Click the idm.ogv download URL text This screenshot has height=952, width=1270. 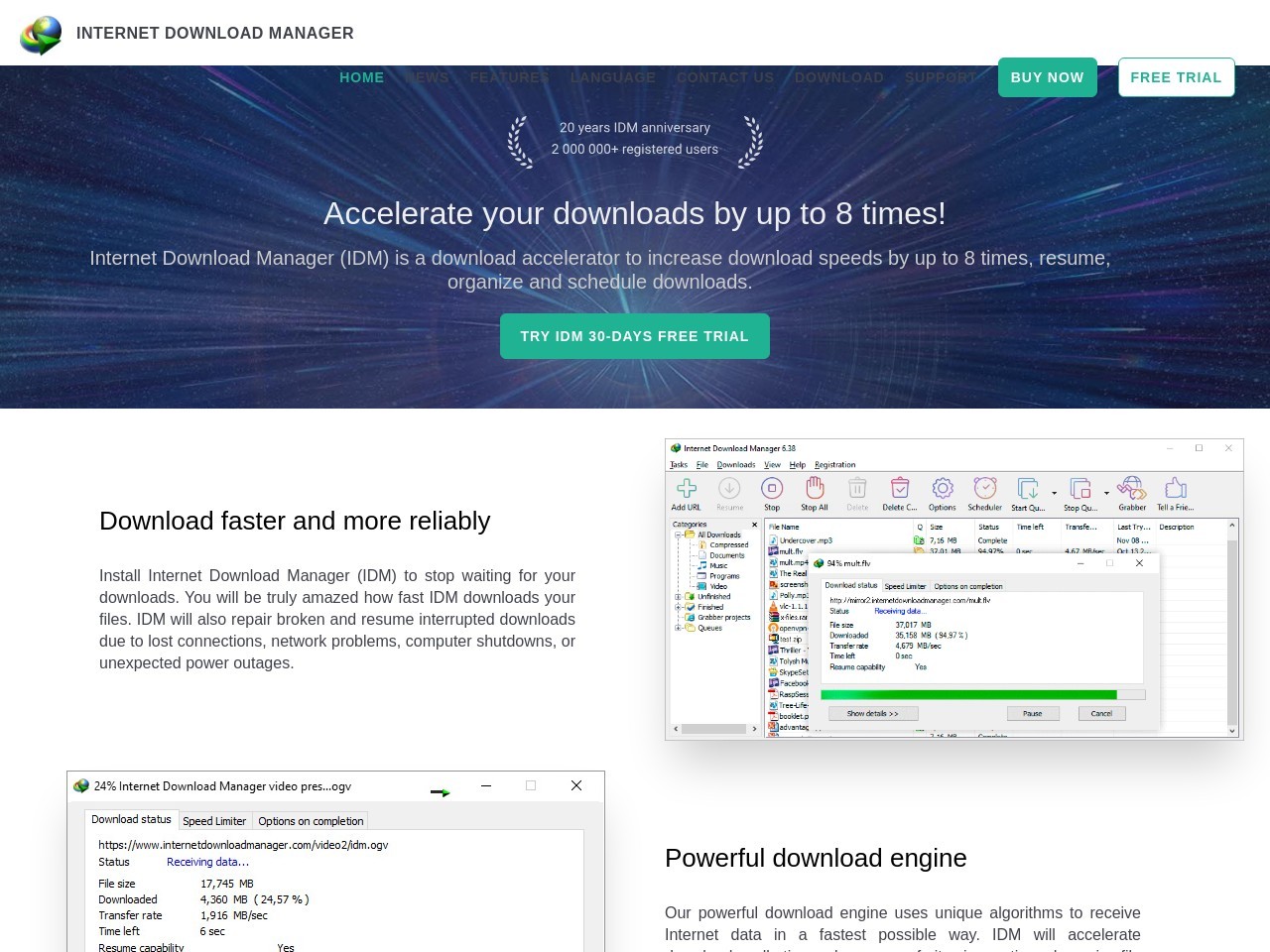click(243, 845)
